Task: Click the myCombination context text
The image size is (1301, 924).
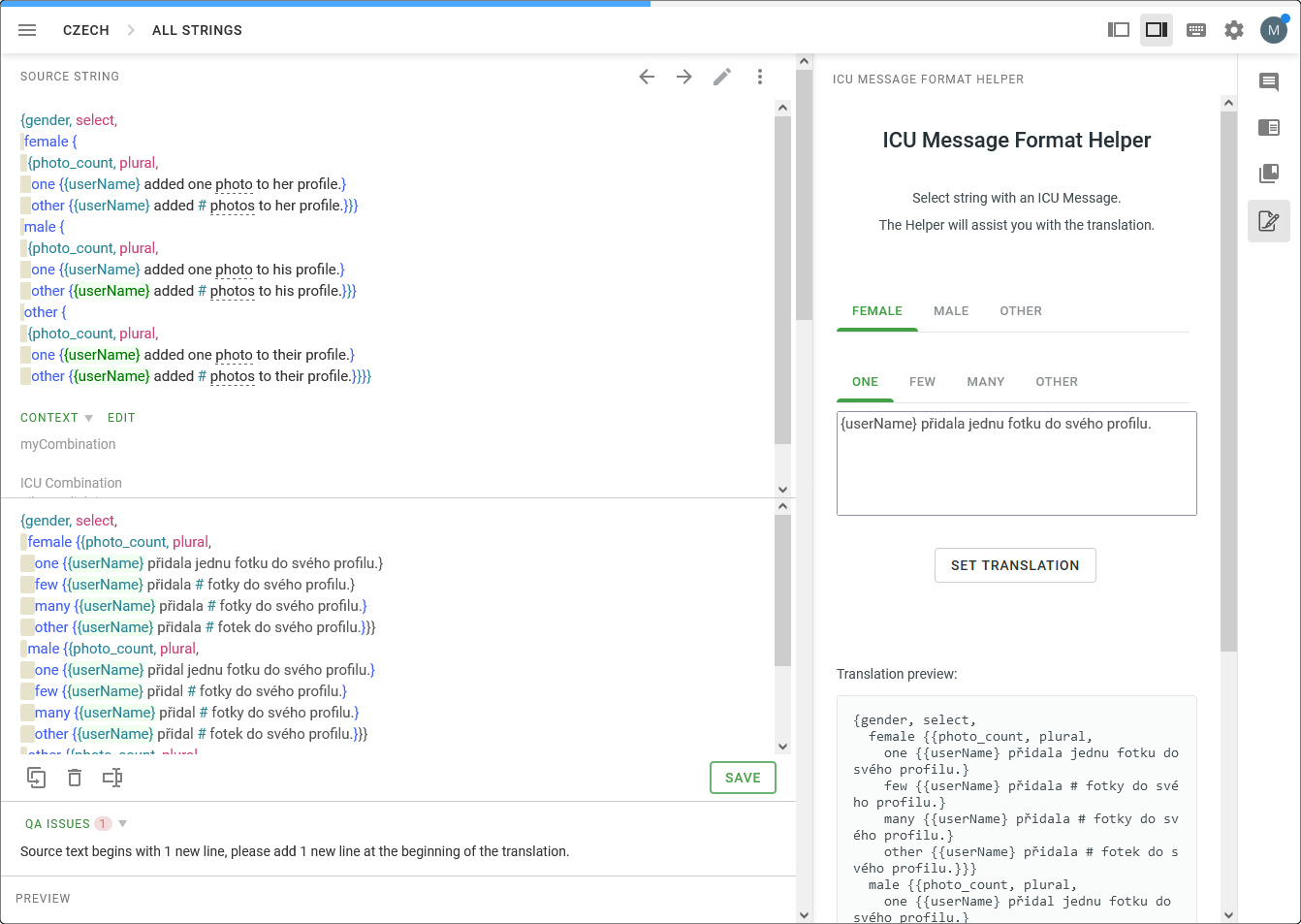Action: coord(68,444)
